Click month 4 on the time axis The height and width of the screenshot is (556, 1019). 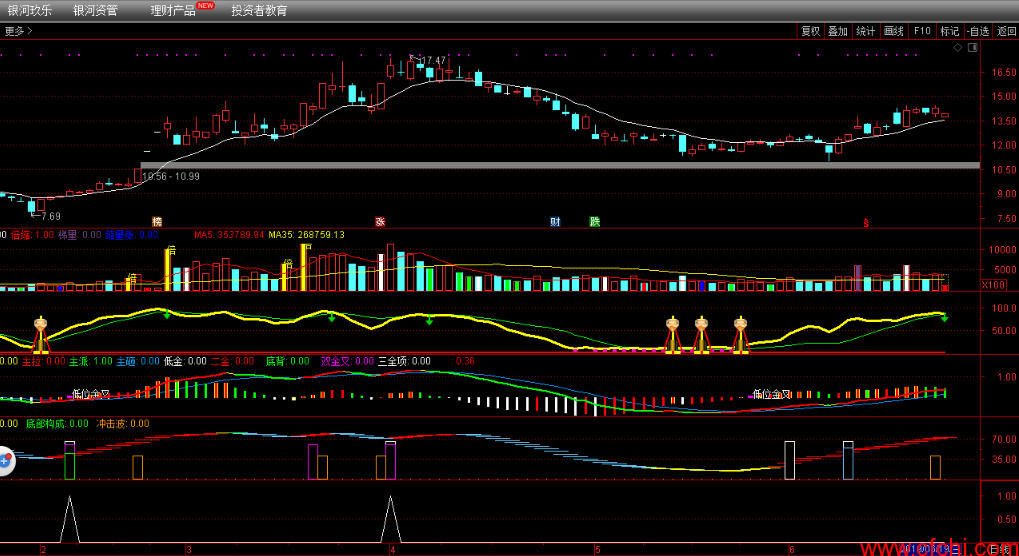[x=392, y=550]
